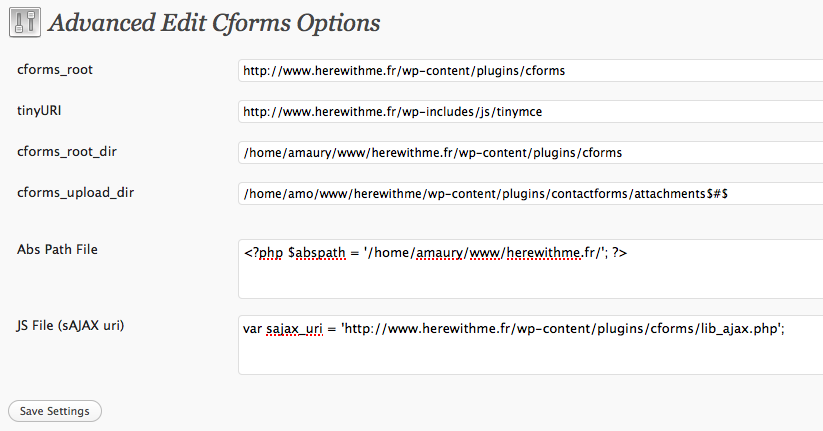Click the Advanced Edit Cforms Options heading
The image size is (823, 431).
point(214,23)
